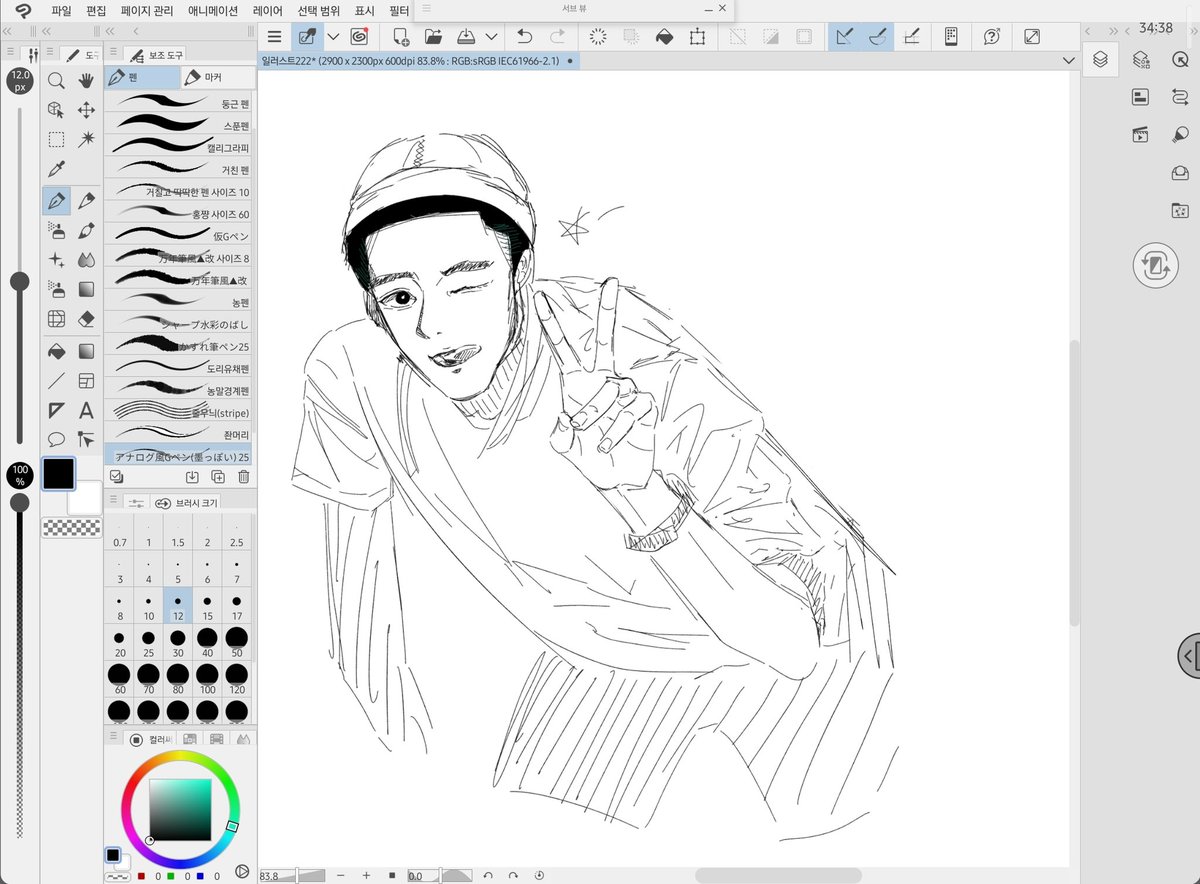
Task: Switch to the 마커 sub tool tab
Action: pyautogui.click(x=217, y=77)
